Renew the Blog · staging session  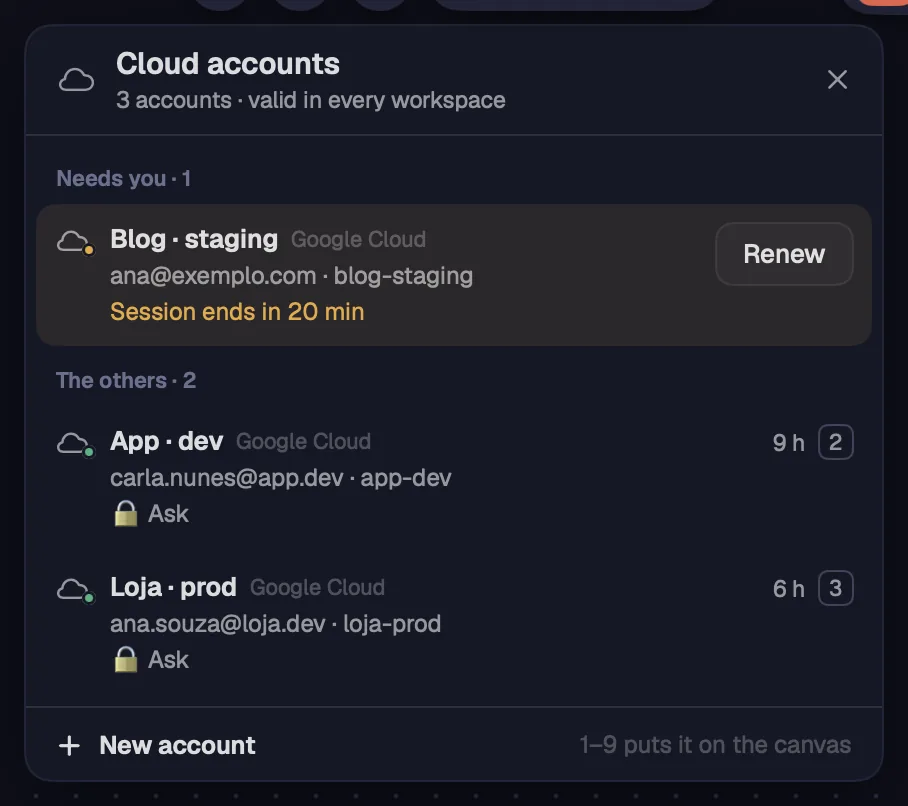click(784, 254)
